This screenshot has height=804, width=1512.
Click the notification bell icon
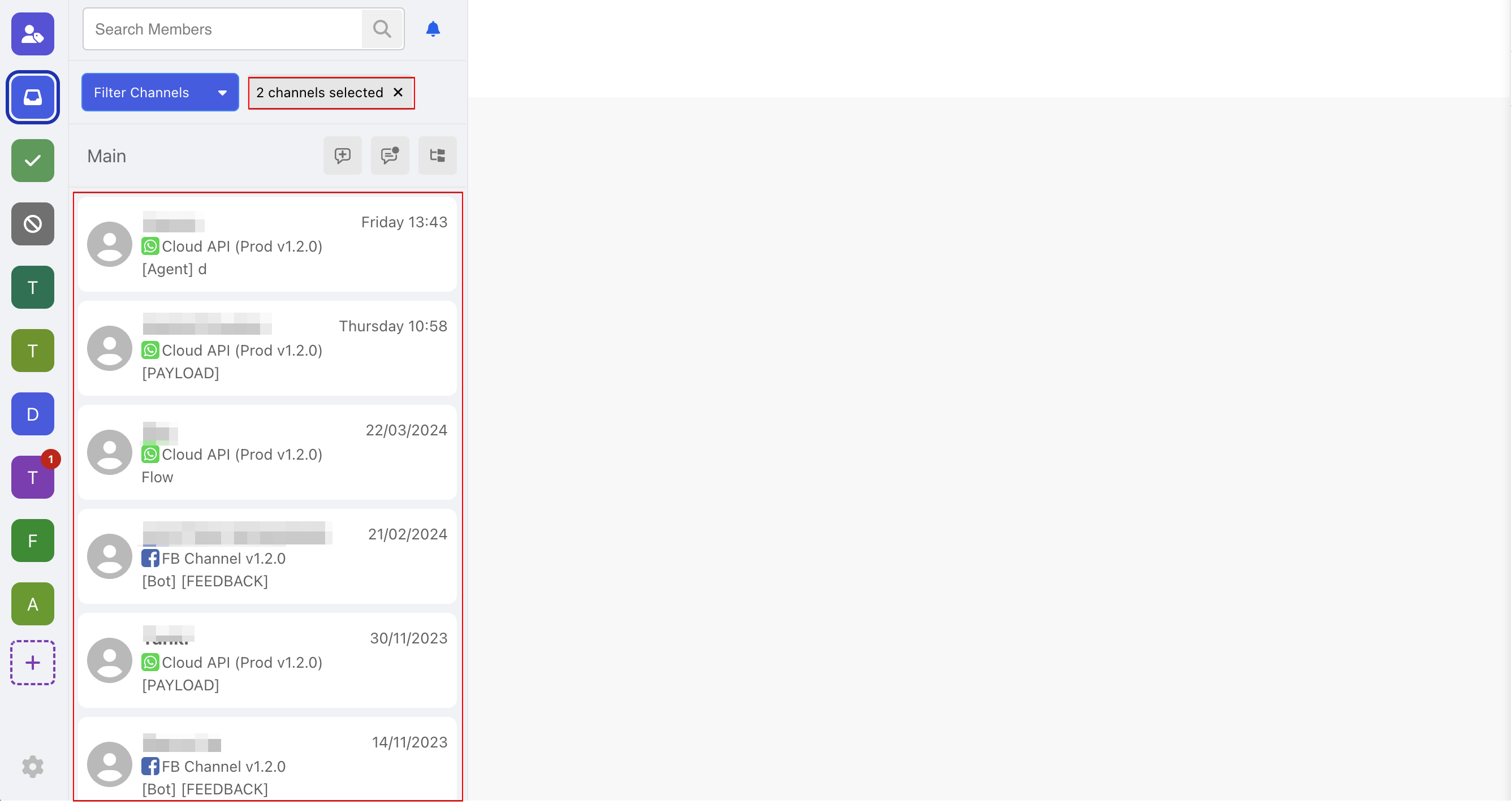433,29
